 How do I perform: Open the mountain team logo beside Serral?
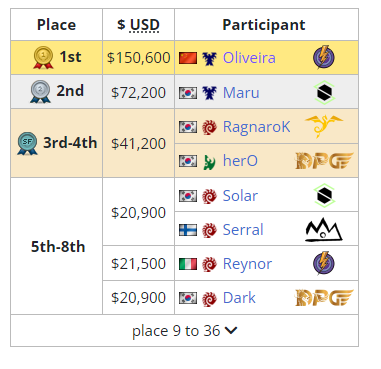pos(324,229)
